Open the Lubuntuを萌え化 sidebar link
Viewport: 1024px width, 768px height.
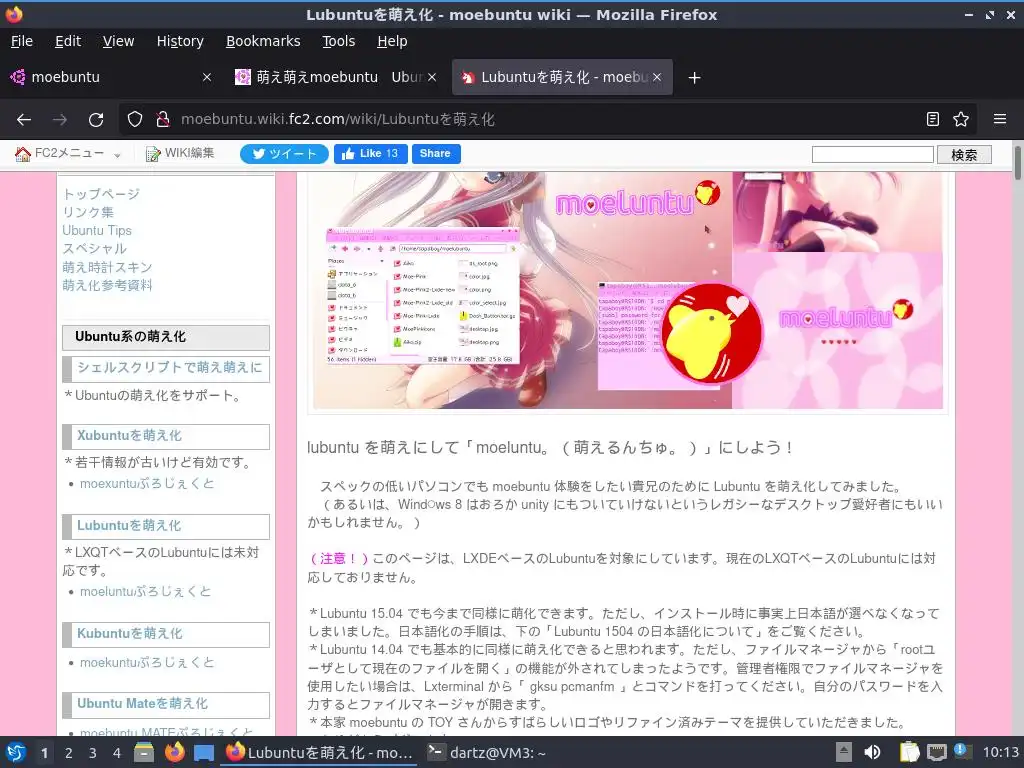pyautogui.click(x=129, y=526)
